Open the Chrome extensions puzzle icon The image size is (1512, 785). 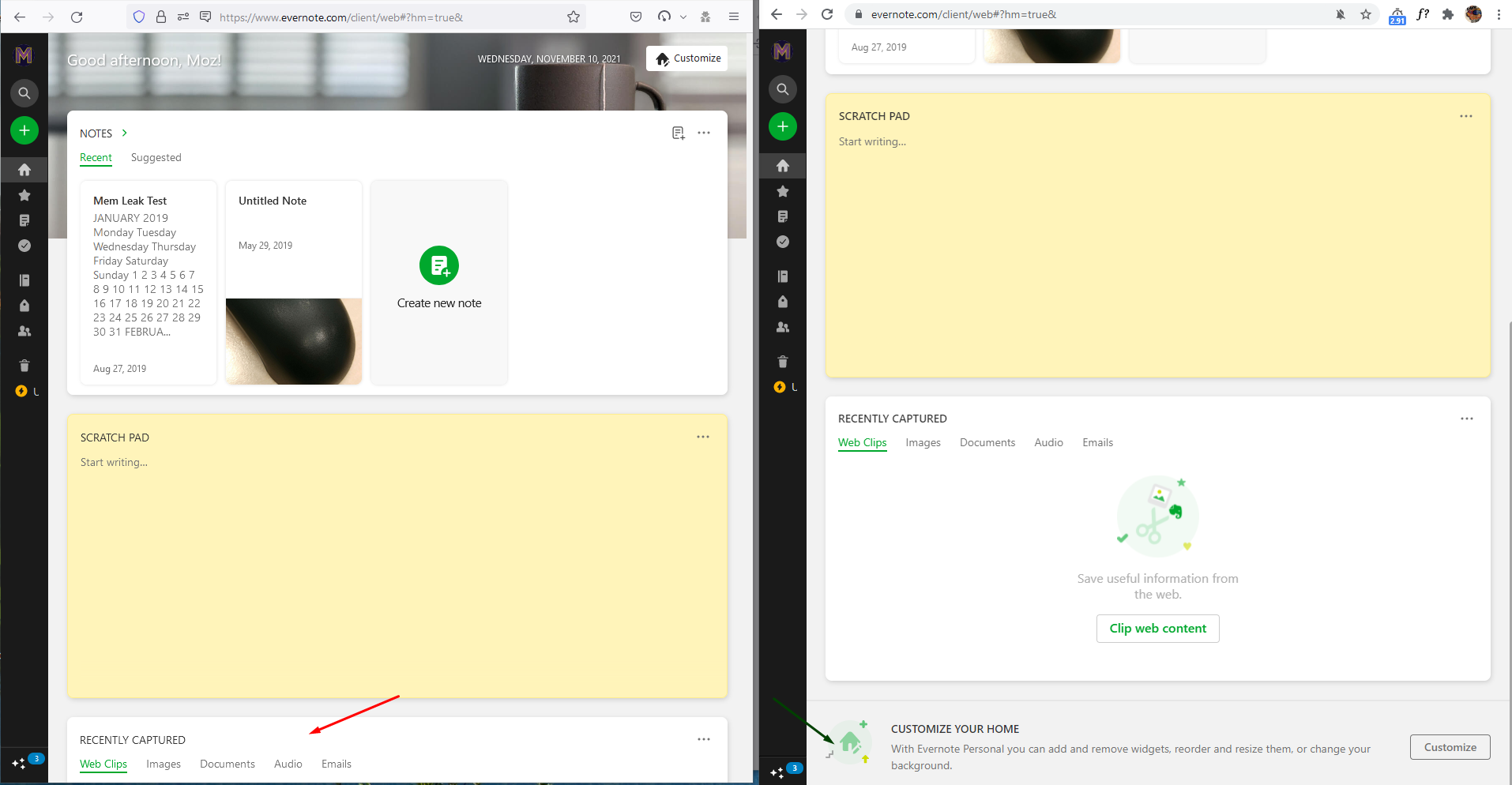tap(1448, 14)
